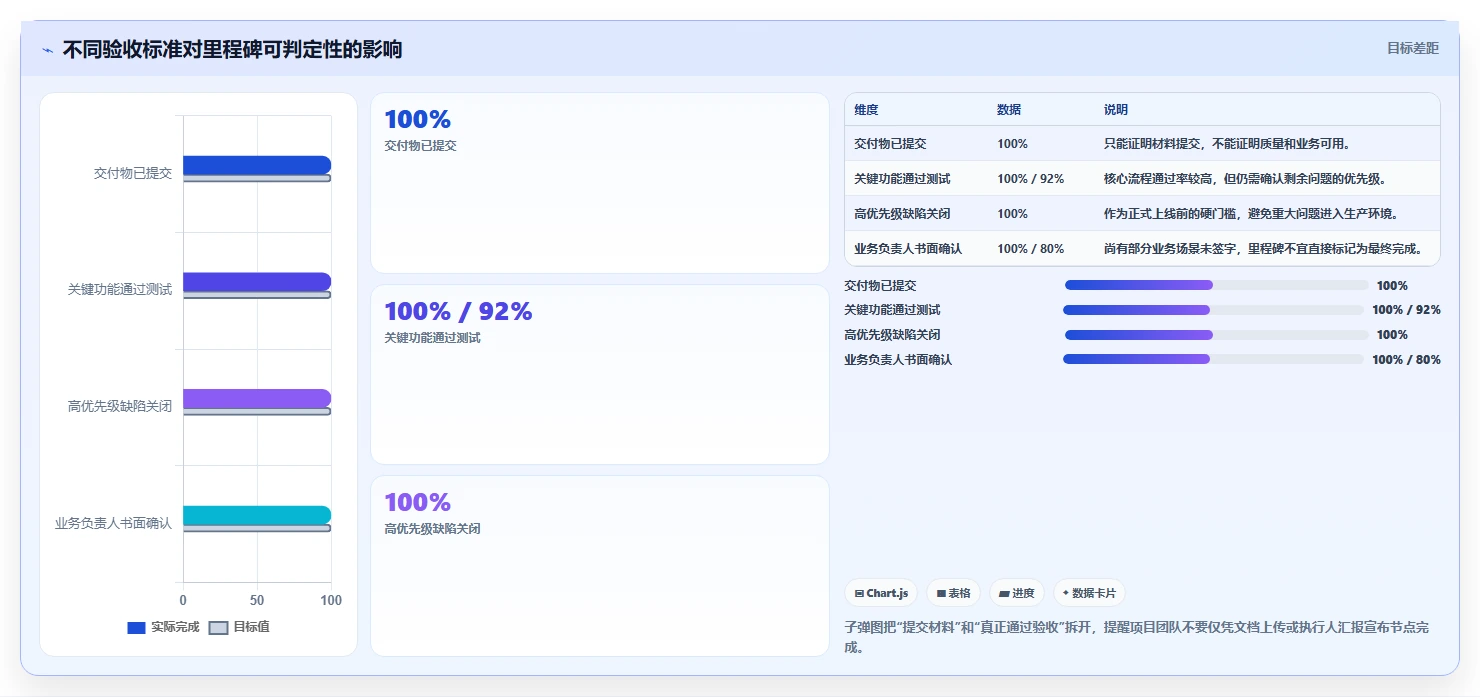Click the 目标差距 label in the header

[x=1412, y=48]
